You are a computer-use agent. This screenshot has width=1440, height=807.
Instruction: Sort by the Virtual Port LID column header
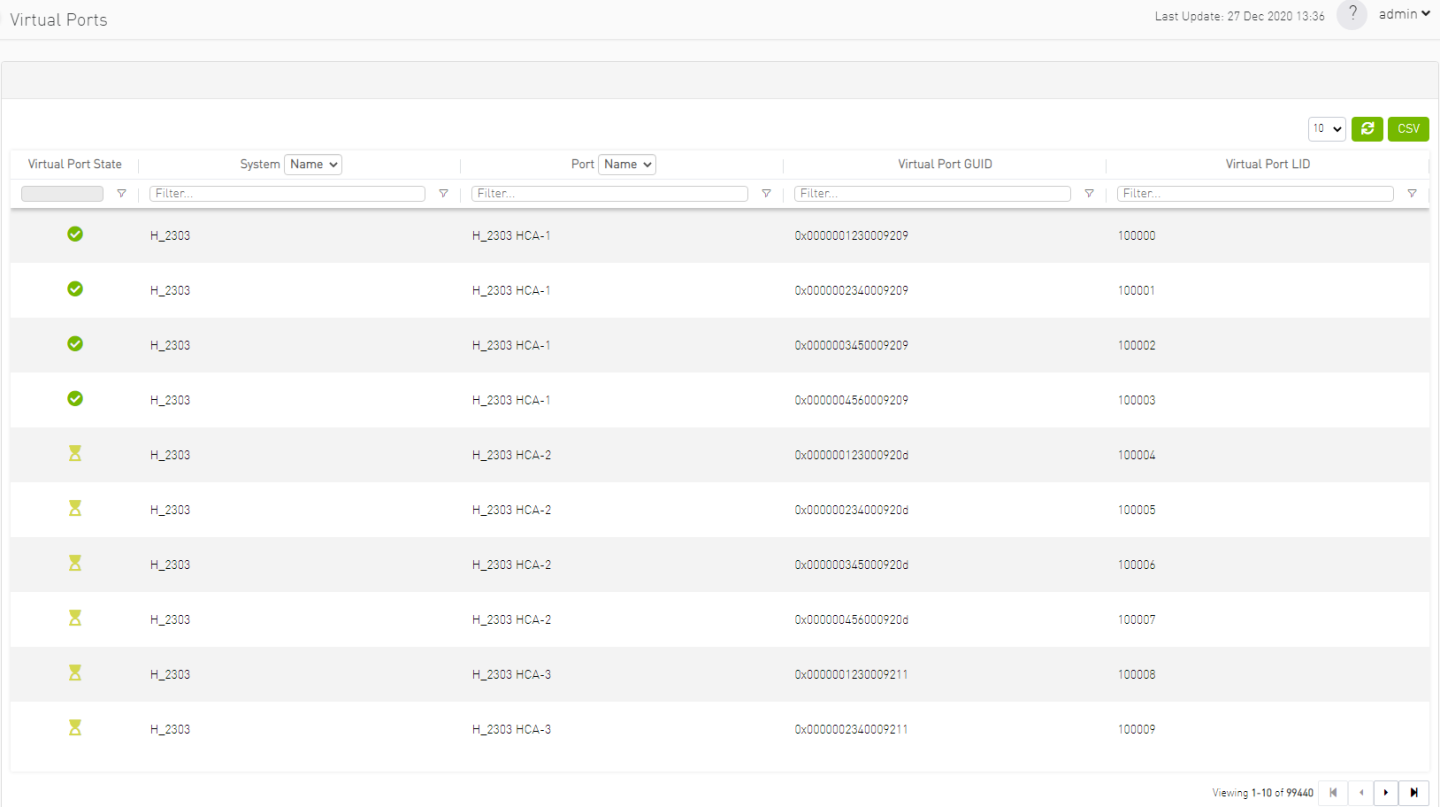(x=1267, y=164)
